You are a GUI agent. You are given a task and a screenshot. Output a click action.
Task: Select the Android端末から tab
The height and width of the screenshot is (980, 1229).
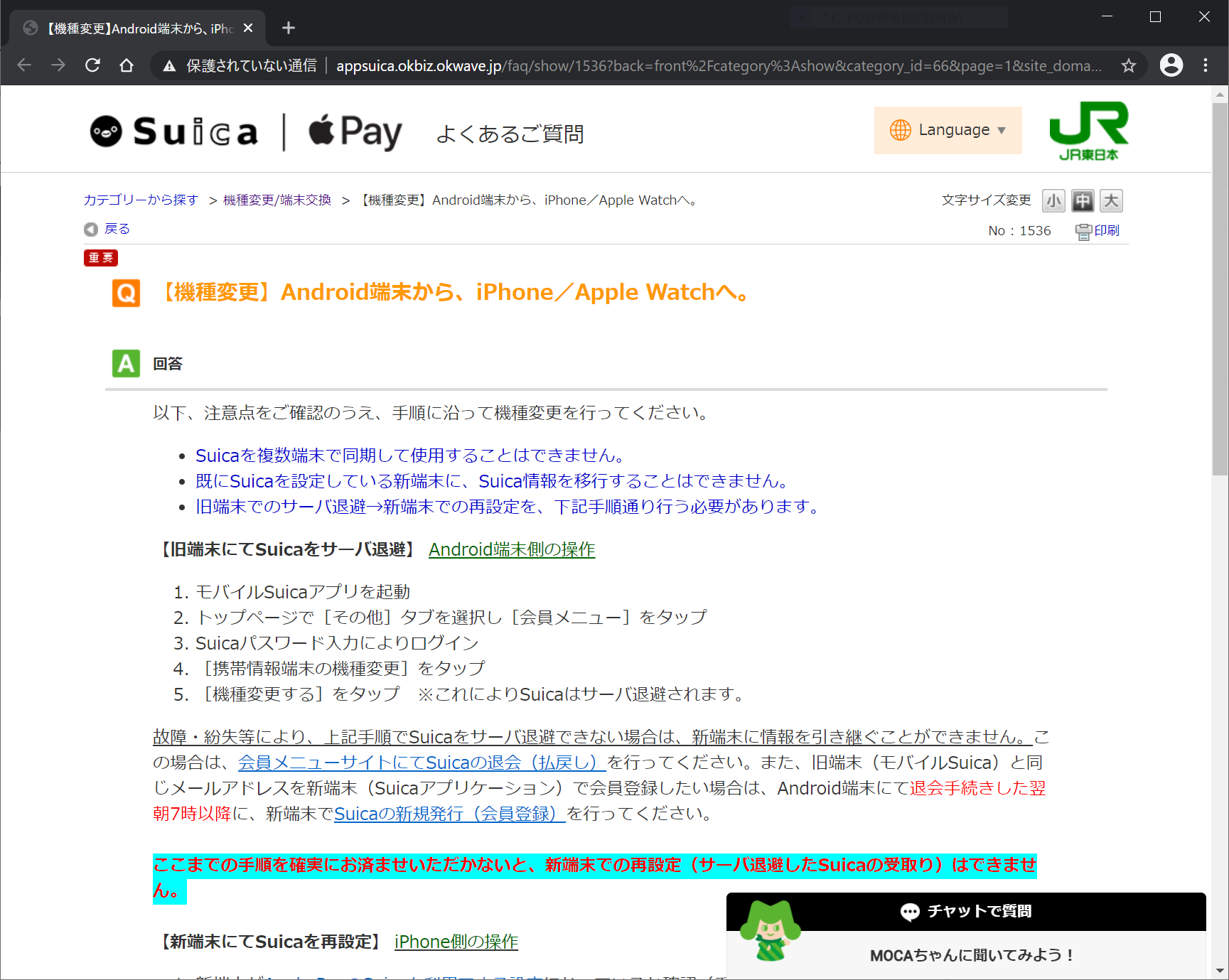[138, 28]
